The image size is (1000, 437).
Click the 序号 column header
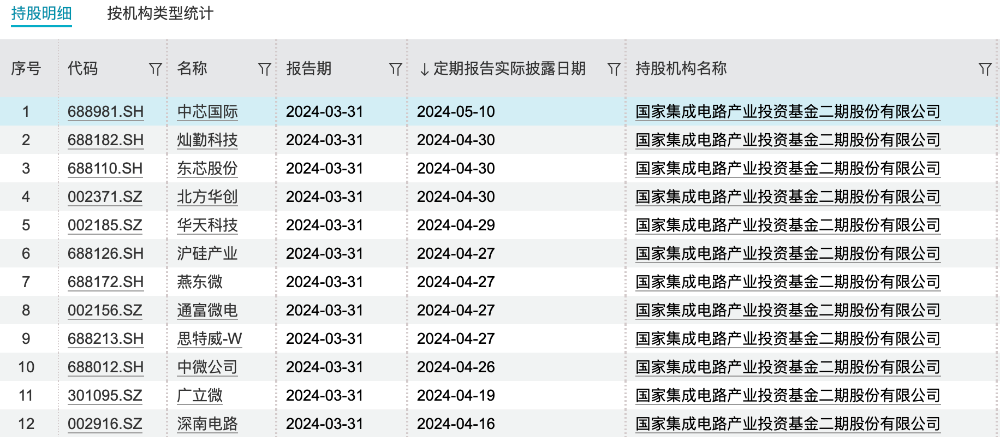click(26, 69)
